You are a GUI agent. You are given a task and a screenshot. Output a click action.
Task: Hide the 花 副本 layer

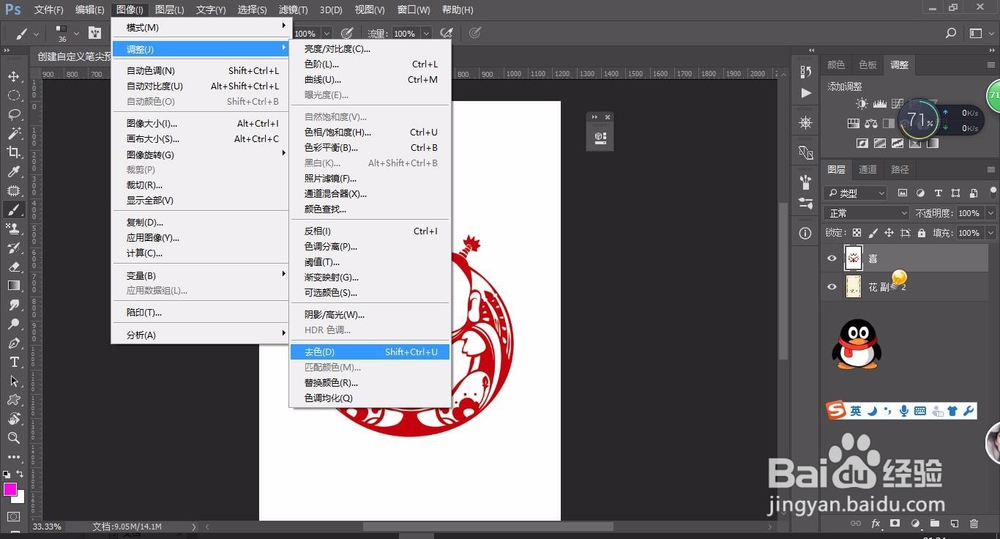[x=832, y=287]
